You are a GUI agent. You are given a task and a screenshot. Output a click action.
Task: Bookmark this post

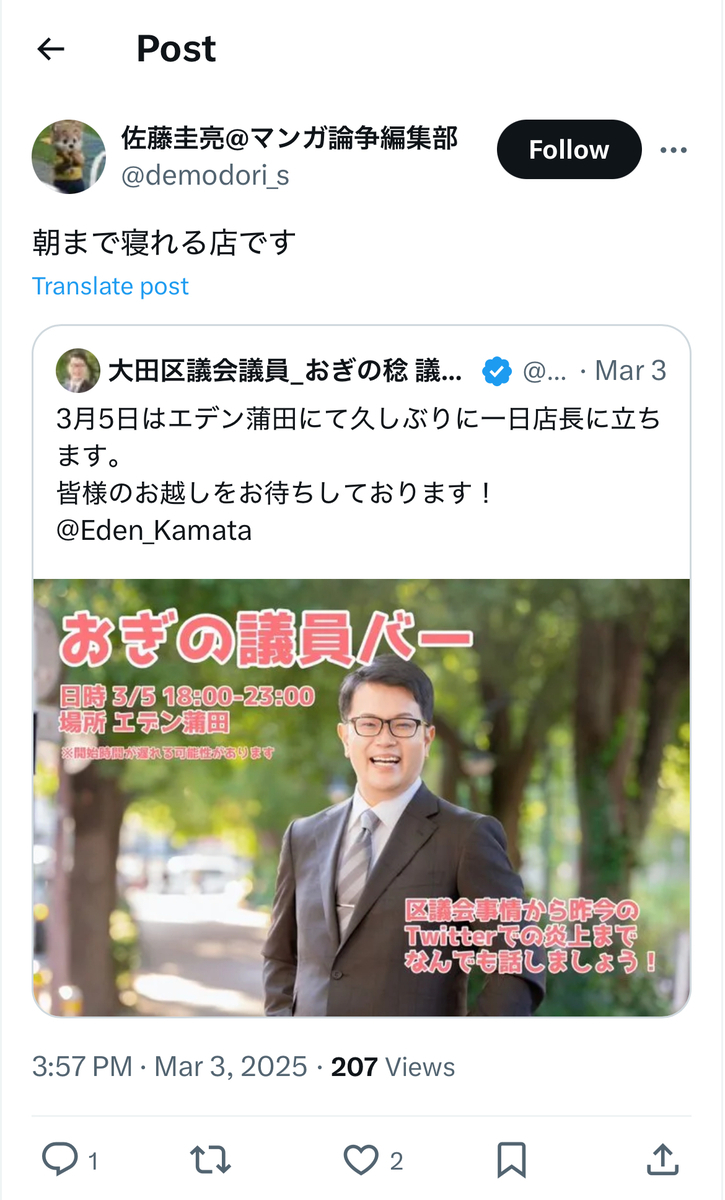pyautogui.click(x=511, y=1159)
